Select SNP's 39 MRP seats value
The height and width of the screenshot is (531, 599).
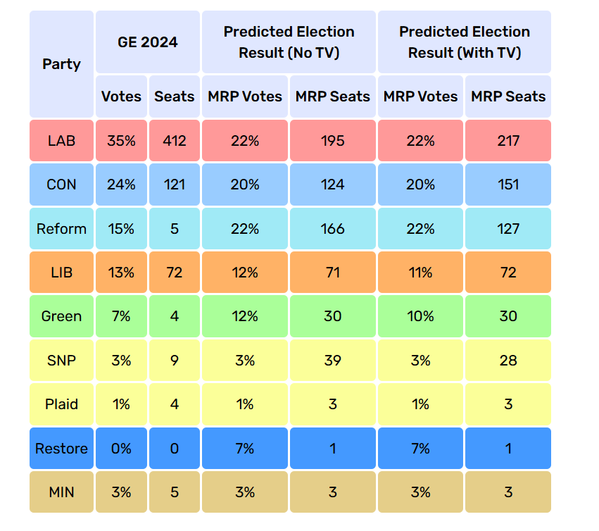click(333, 360)
